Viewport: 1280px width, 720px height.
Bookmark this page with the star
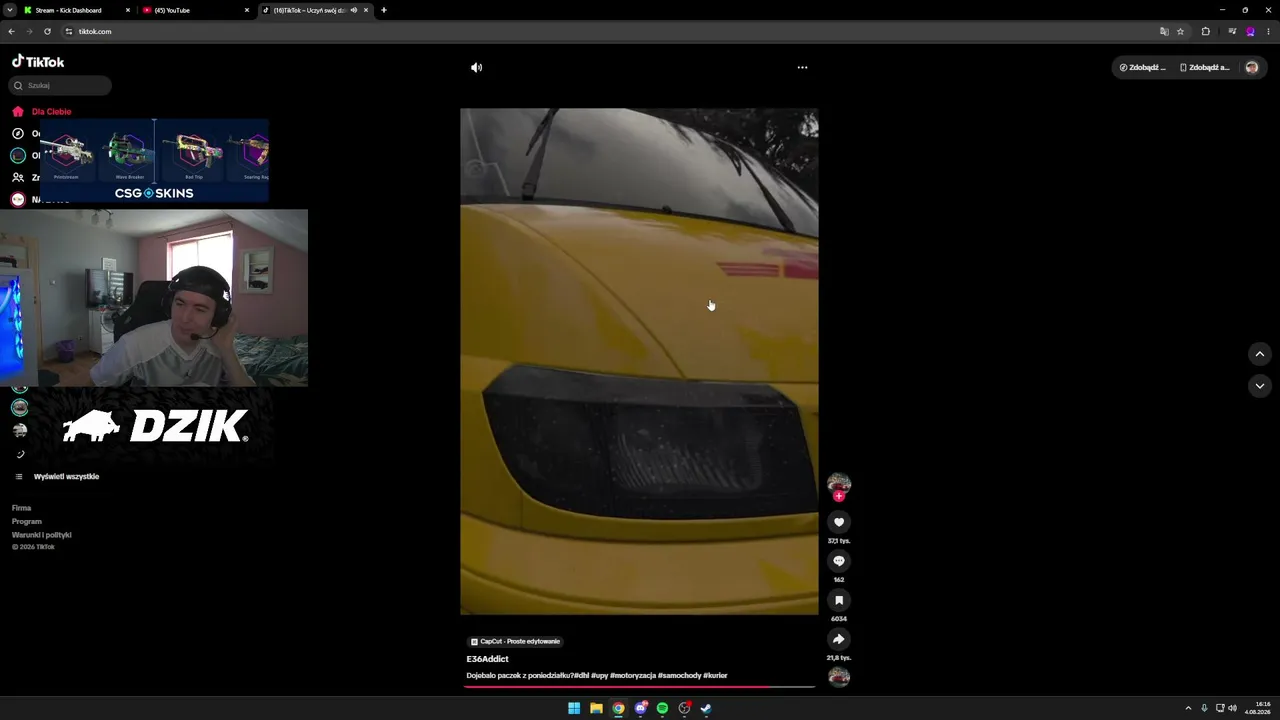pos(1180,31)
